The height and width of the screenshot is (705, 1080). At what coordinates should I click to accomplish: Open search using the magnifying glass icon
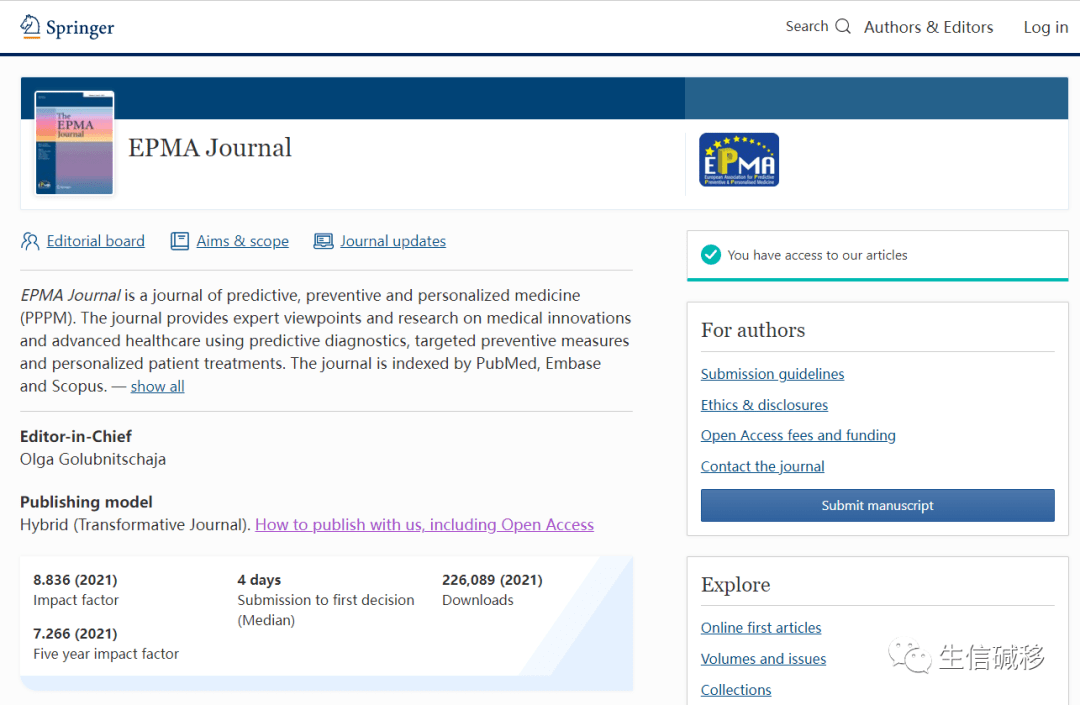pos(842,26)
